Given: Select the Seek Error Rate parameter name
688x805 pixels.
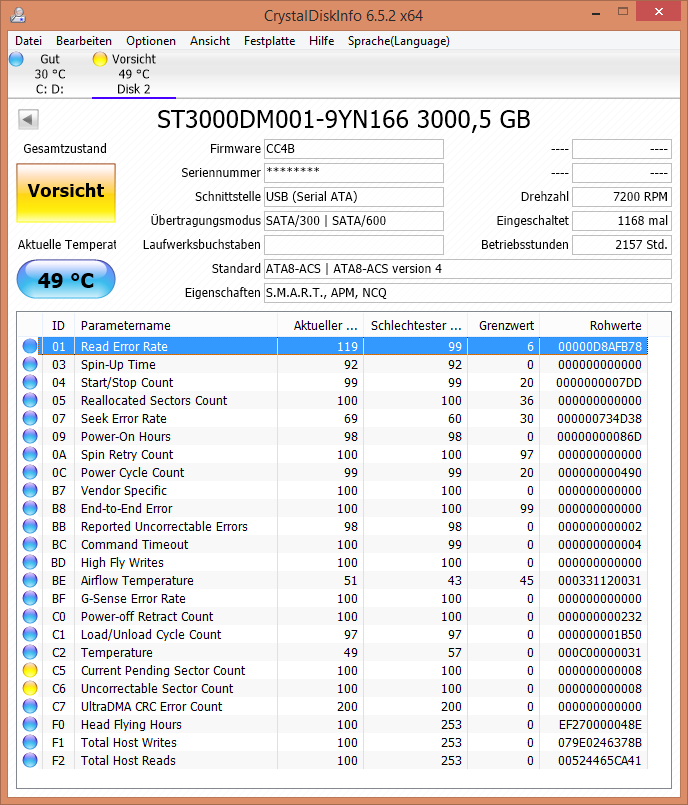Looking at the screenshot, I should pos(124,418).
